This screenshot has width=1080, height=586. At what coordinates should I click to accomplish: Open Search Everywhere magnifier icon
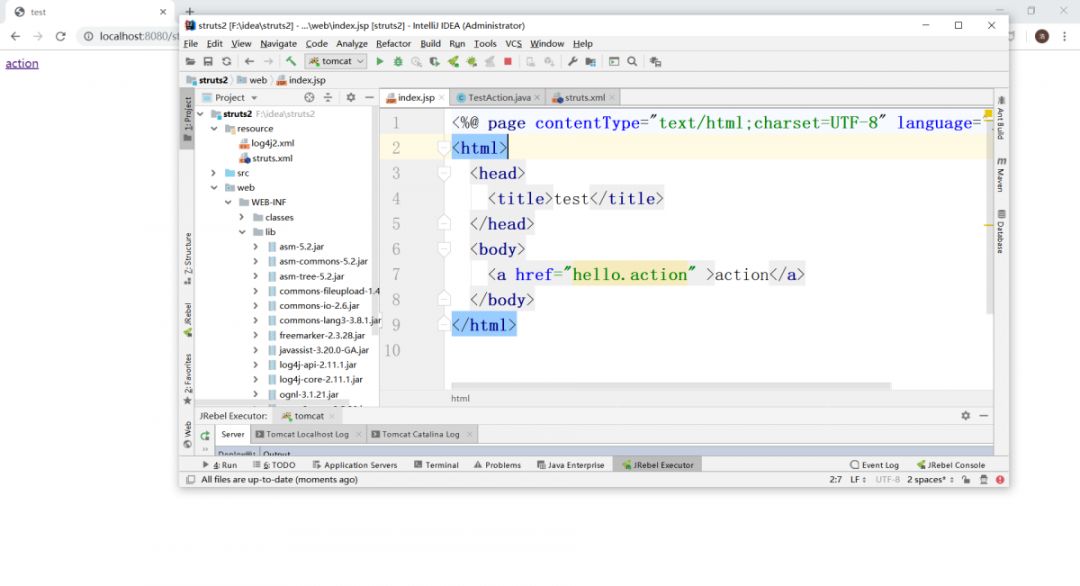click(632, 61)
